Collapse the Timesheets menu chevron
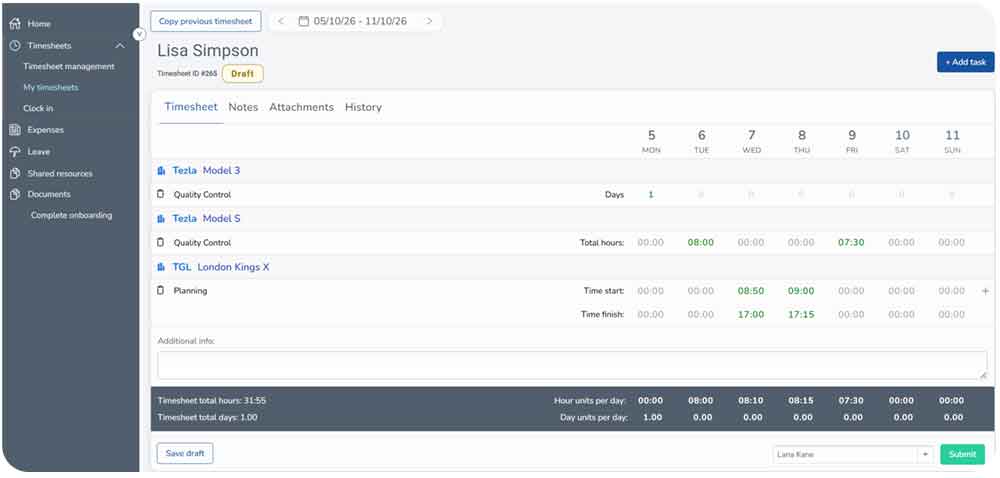Screen dimensions: 1000x478 point(119,45)
